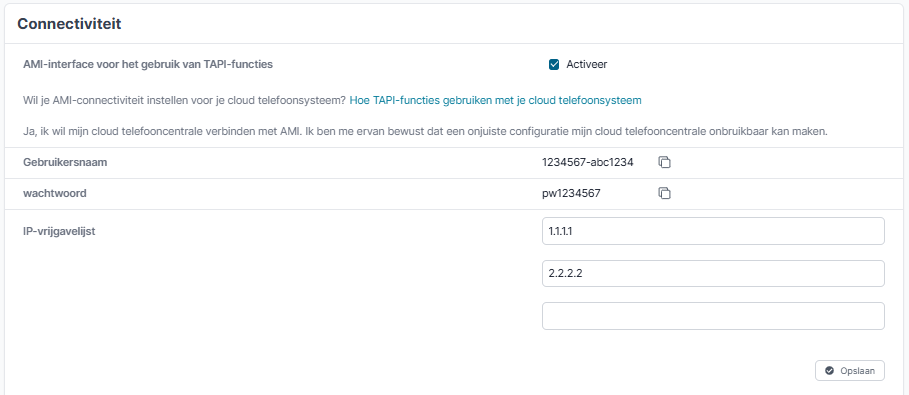Uncheck the Activeer checkbox
The image size is (909, 395).
554,64
